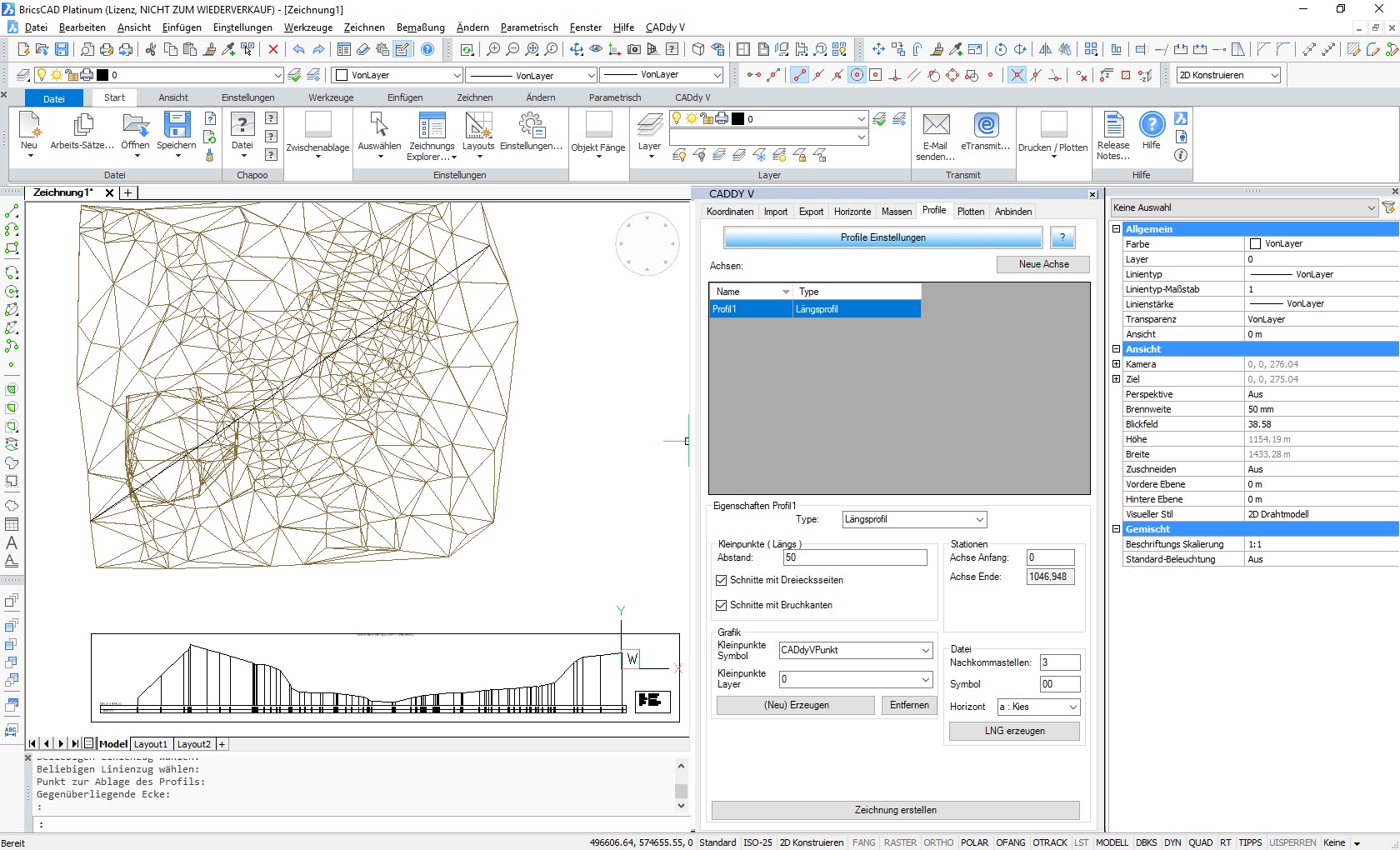
Task: Expand the Horizont Kies dropdown
Action: (1072, 707)
